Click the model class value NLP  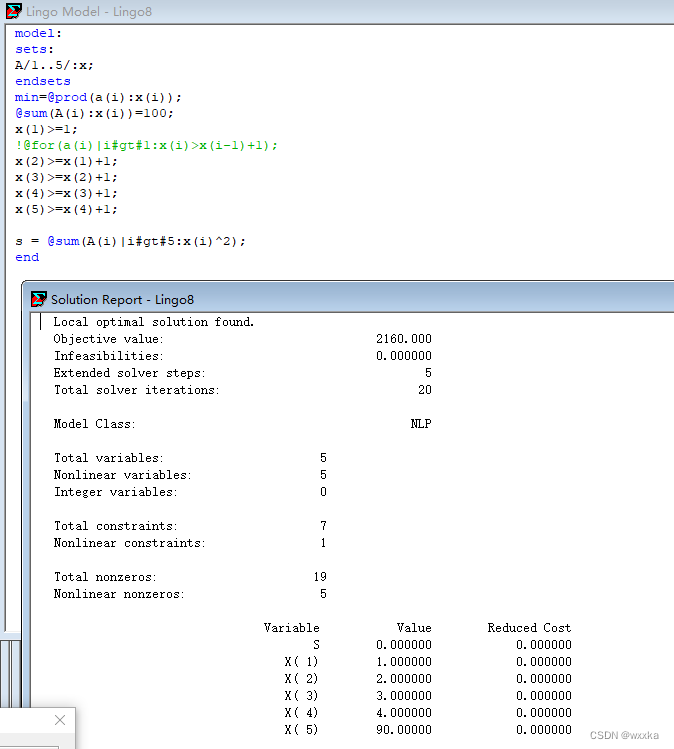click(x=421, y=424)
